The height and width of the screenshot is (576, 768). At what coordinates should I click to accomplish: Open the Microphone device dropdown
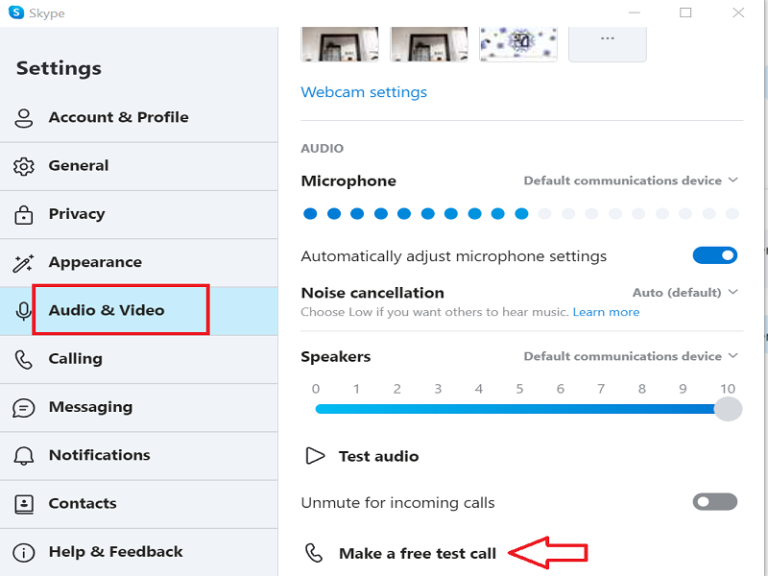click(x=630, y=181)
